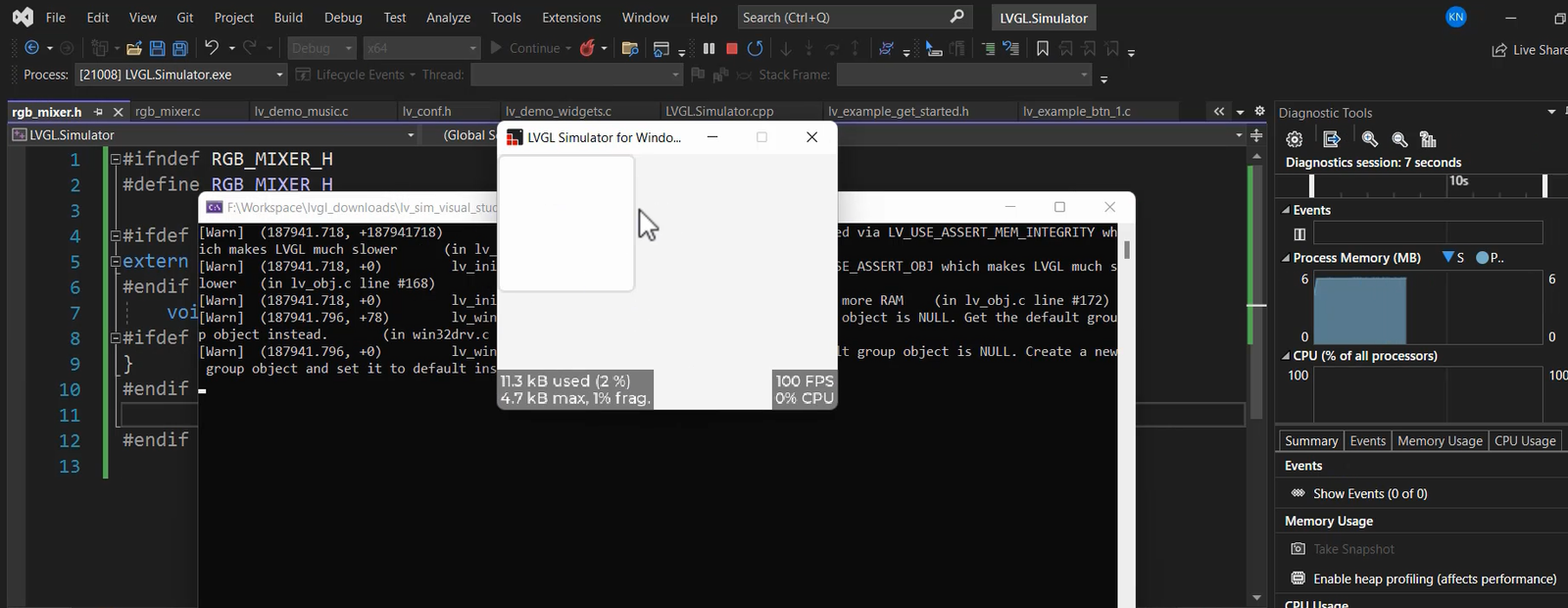Open the Debug configuration dropdown
The height and width of the screenshot is (608, 1568).
(322, 48)
